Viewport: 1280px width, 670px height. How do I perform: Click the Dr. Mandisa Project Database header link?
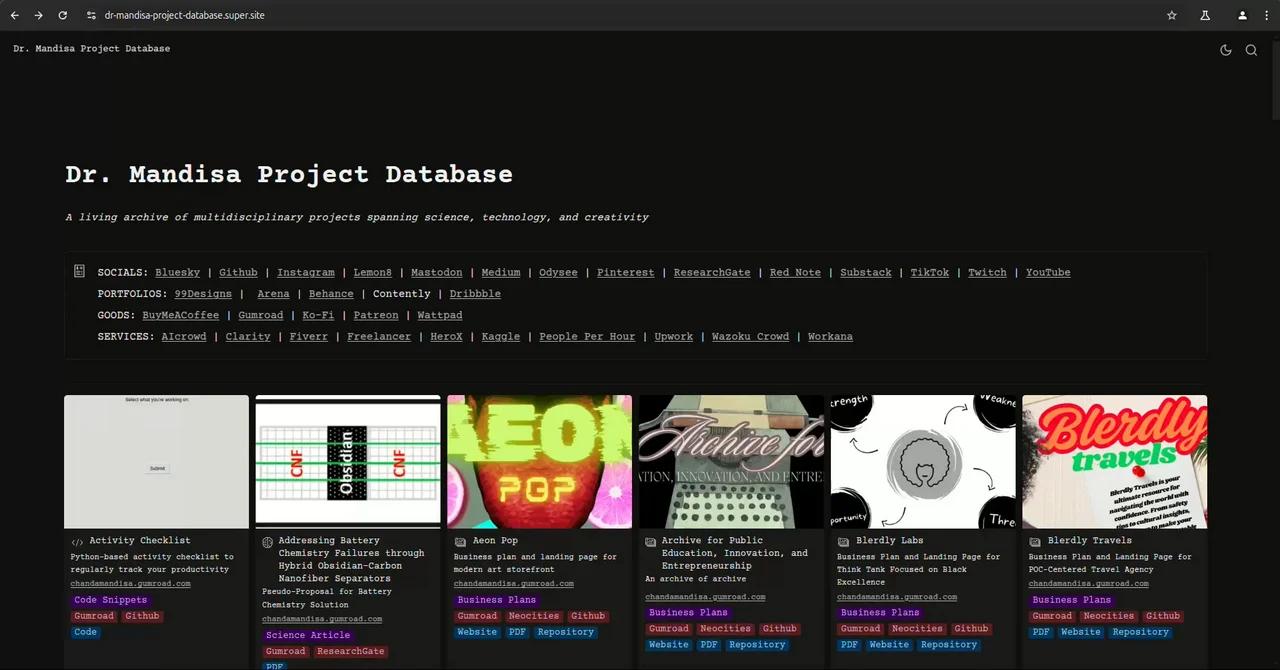coord(91,48)
